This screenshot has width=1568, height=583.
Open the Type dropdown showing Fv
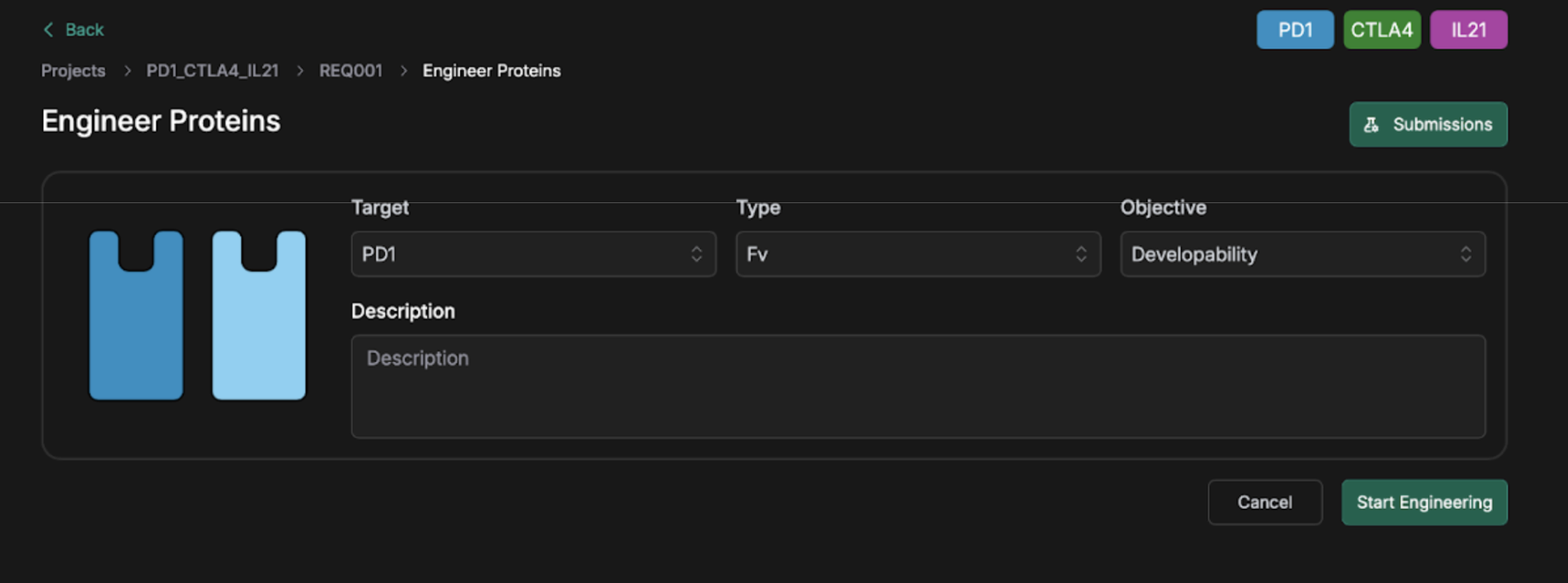pyautogui.click(x=906, y=254)
